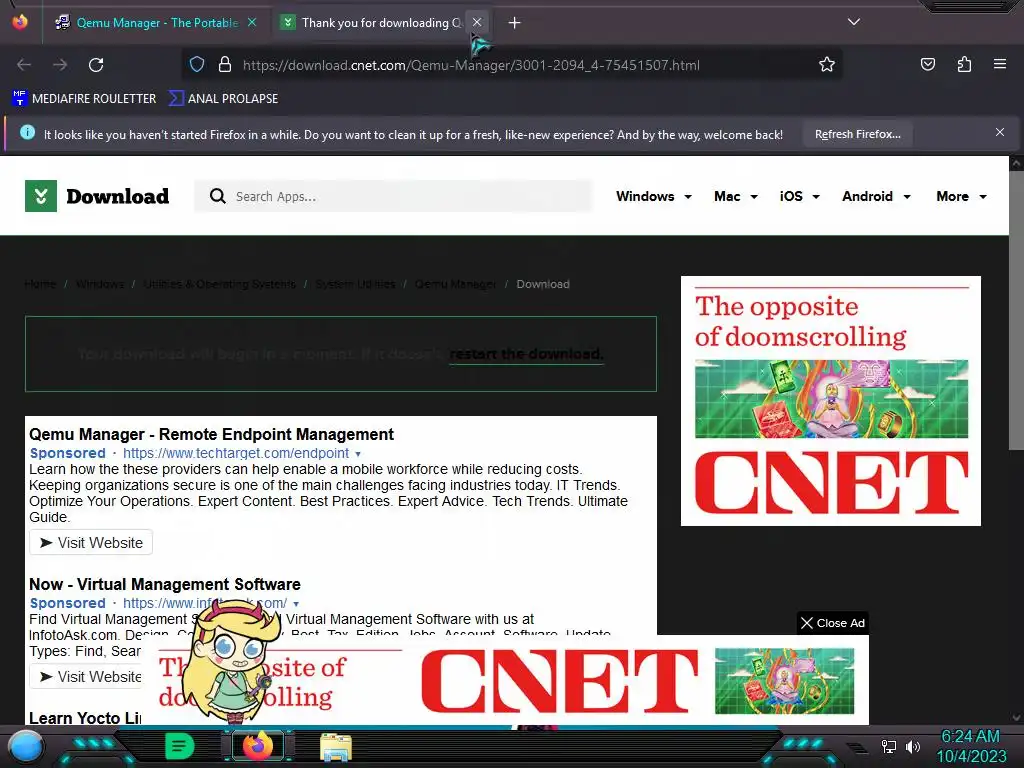
Task: Bookmark this page with the star
Action: coord(827,65)
